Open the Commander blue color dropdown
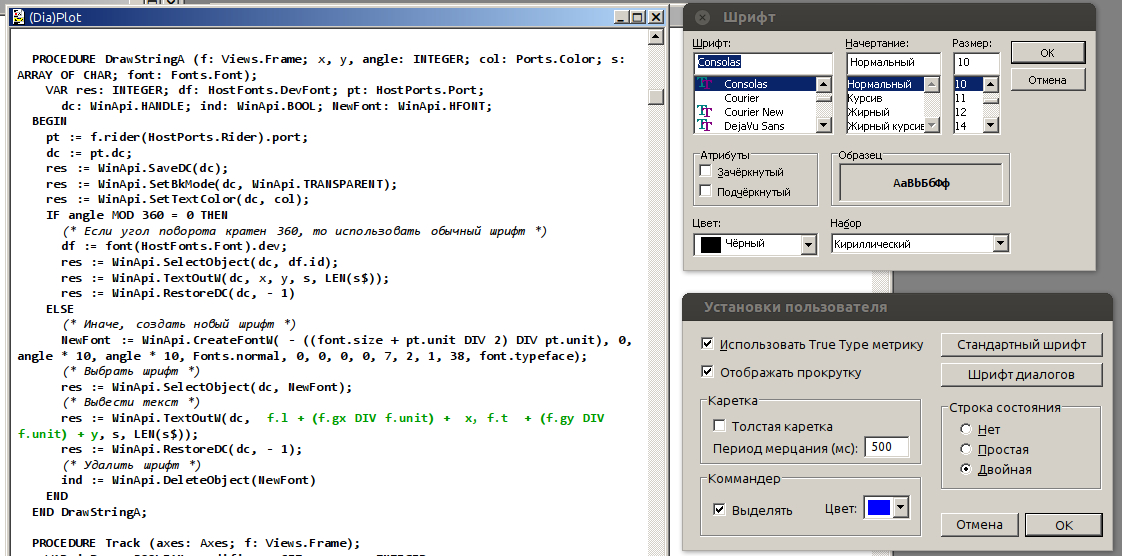 (x=900, y=509)
